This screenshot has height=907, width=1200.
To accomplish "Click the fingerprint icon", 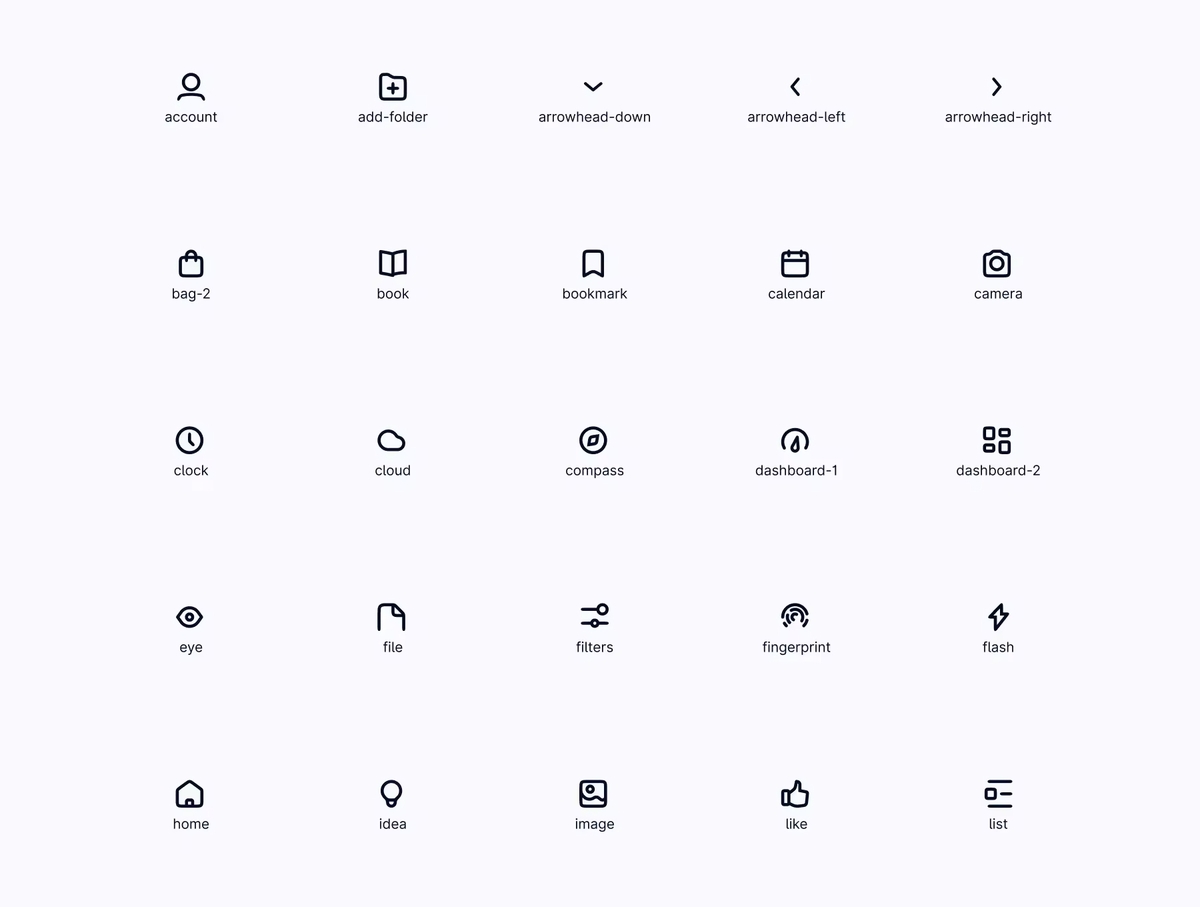I will click(x=795, y=616).
